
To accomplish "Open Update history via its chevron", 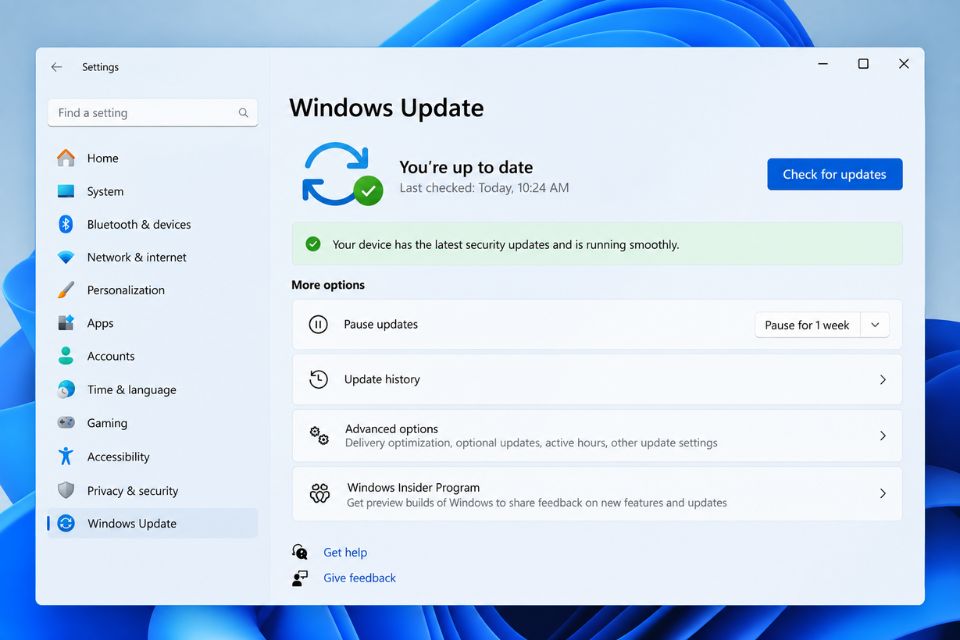I will tap(882, 380).
